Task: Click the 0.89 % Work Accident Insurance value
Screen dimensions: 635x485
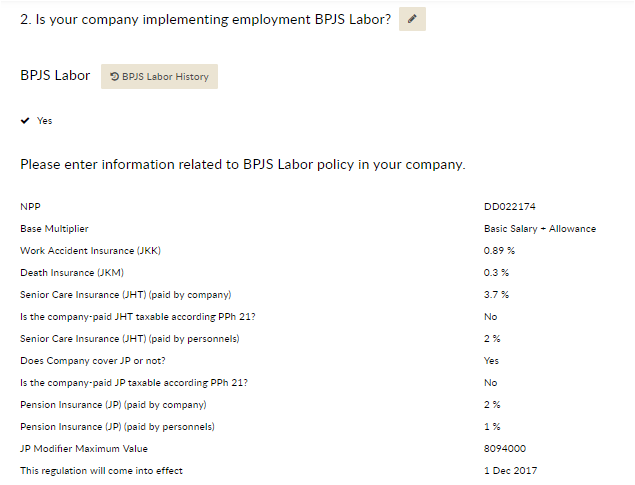Action: (499, 251)
